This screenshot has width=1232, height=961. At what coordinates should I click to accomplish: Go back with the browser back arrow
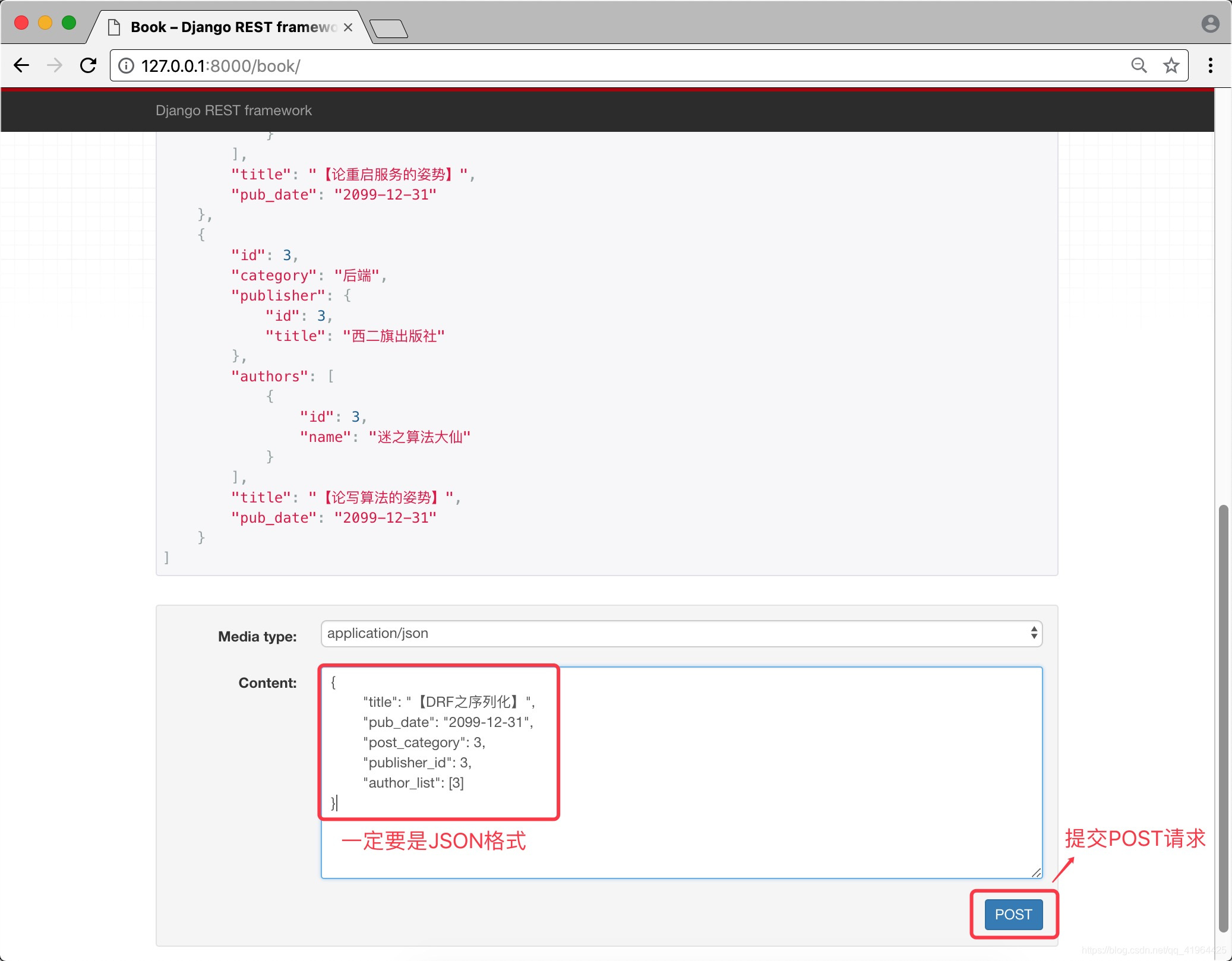(x=21, y=65)
